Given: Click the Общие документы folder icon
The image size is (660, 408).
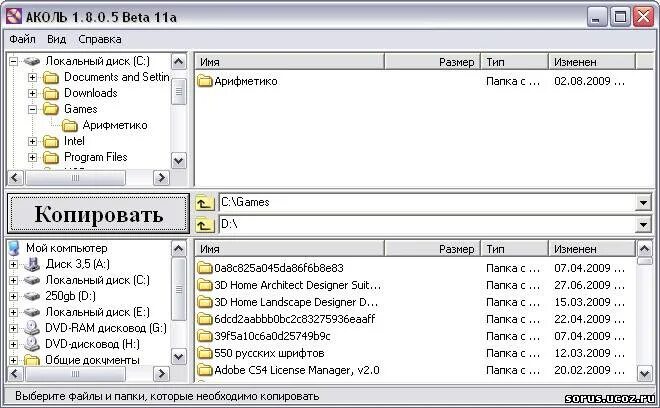Looking at the screenshot, I should pos(32,360).
